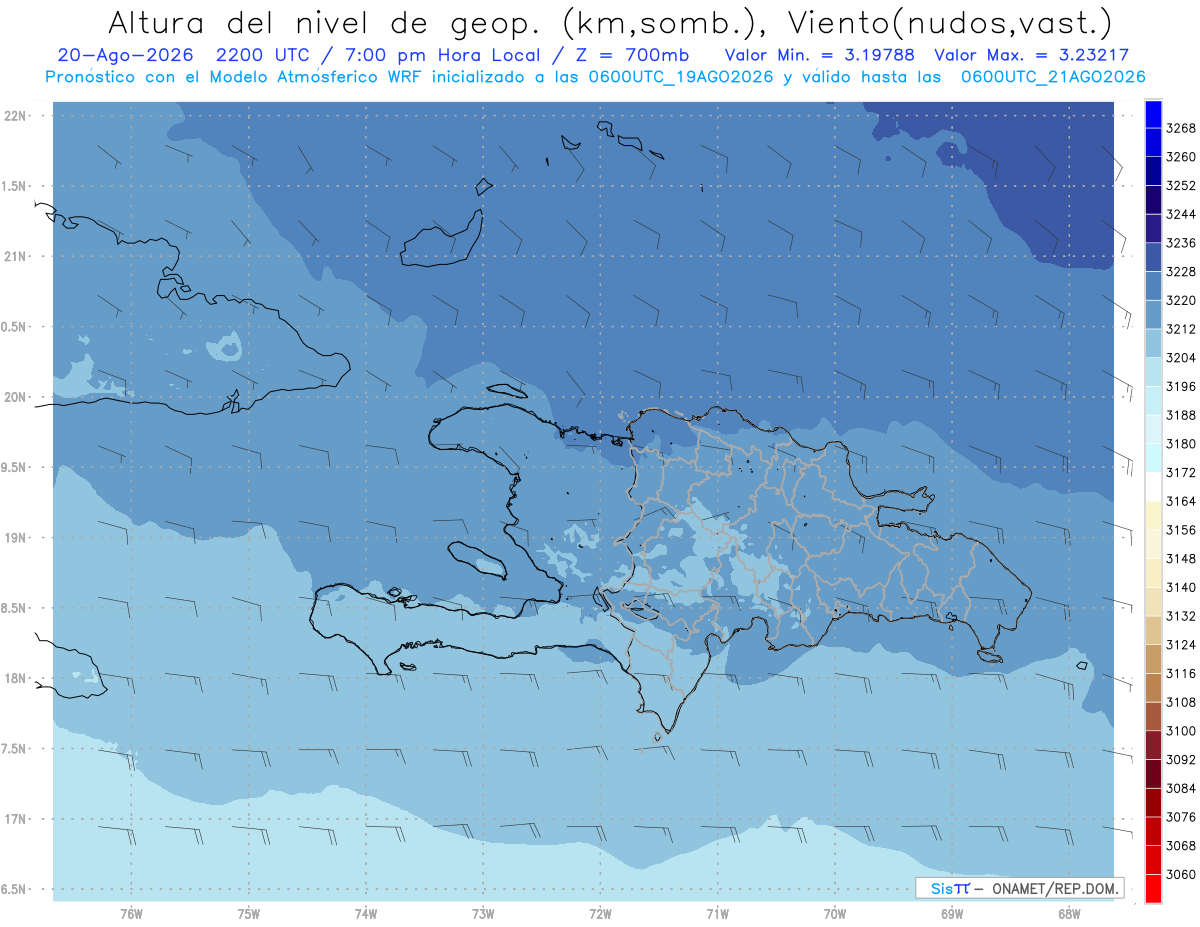The width and height of the screenshot is (1200, 927).
Task: Click the "3076" color scale label
Action: 1181,817
